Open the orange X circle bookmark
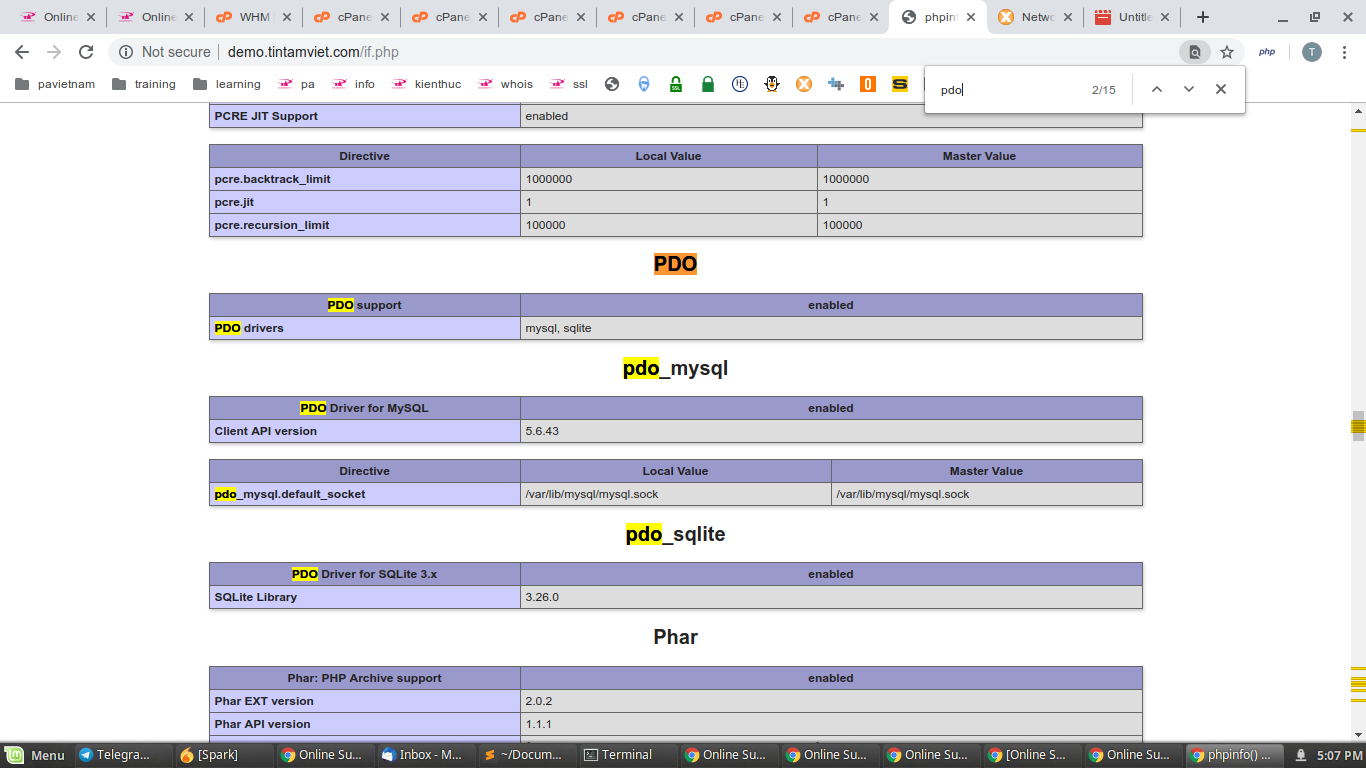The image size is (1366, 768). click(804, 84)
